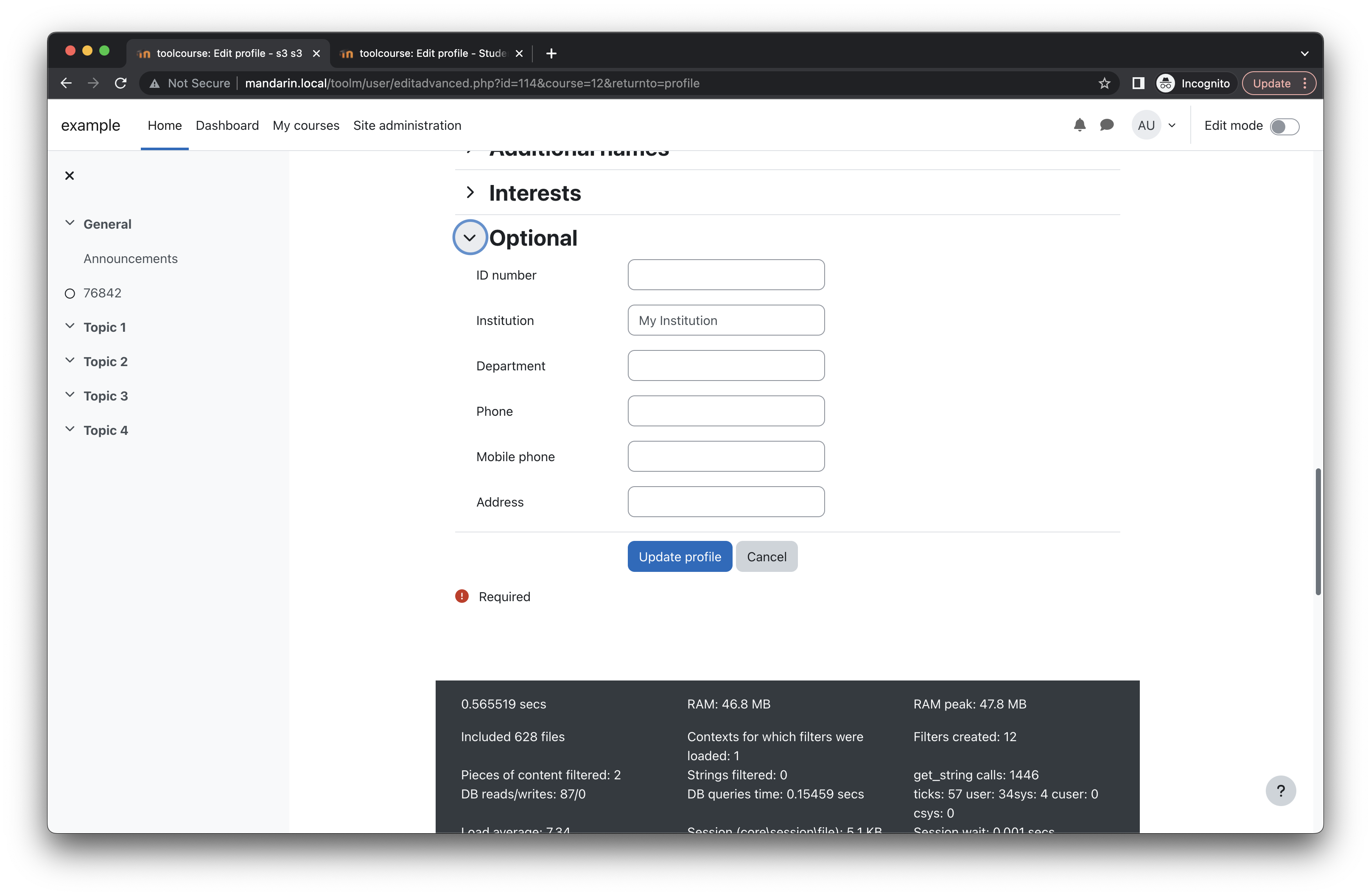Collapse Topic 3 in course index

click(x=70, y=395)
